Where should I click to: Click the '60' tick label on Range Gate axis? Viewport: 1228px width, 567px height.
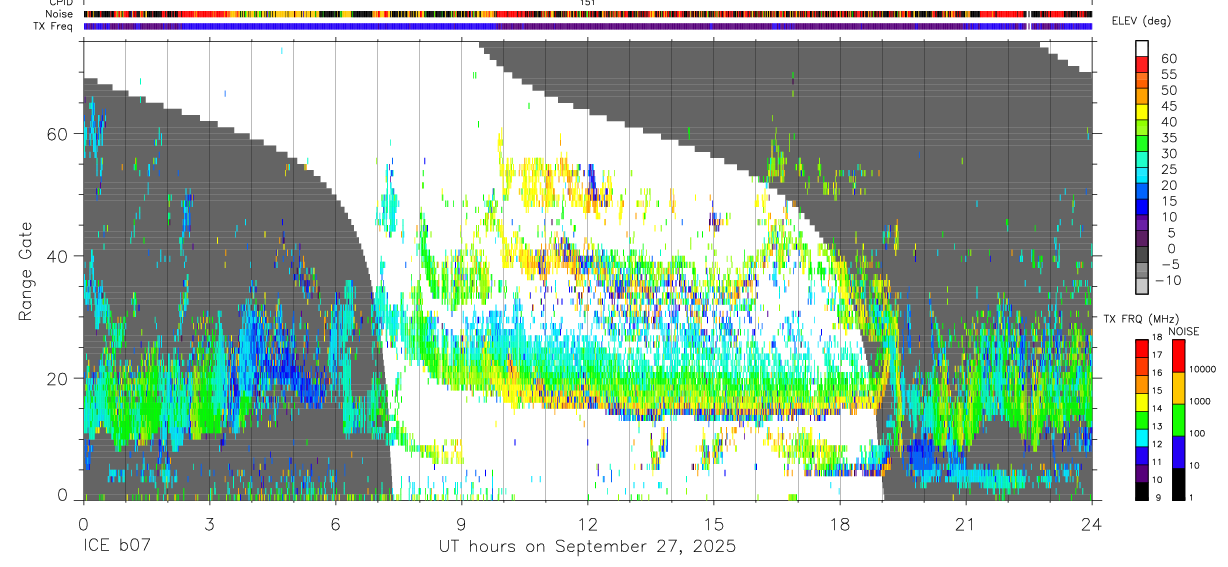pyautogui.click(x=57, y=134)
